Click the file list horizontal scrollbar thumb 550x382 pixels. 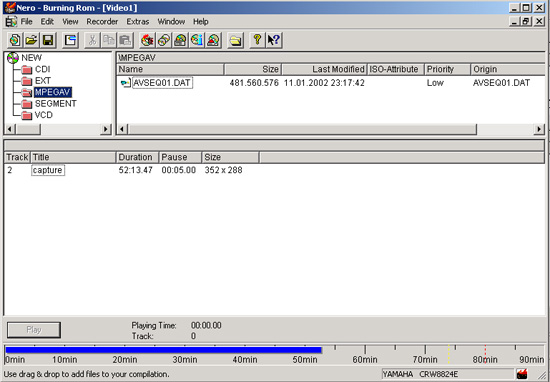[x=302, y=129]
